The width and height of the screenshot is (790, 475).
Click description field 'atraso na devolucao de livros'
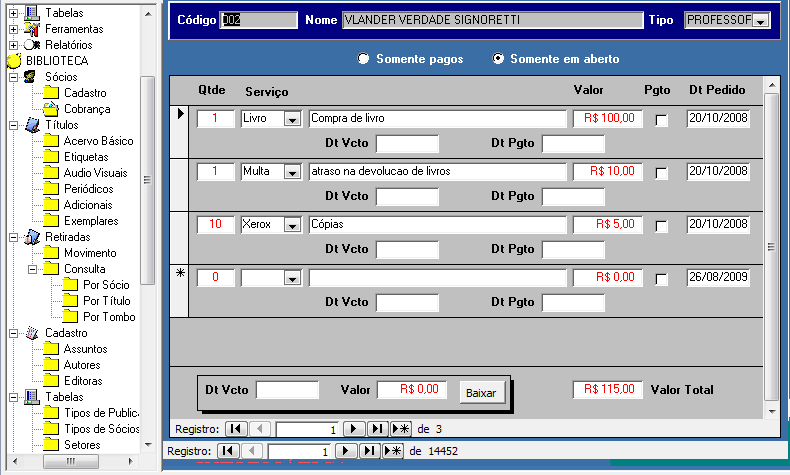437,171
